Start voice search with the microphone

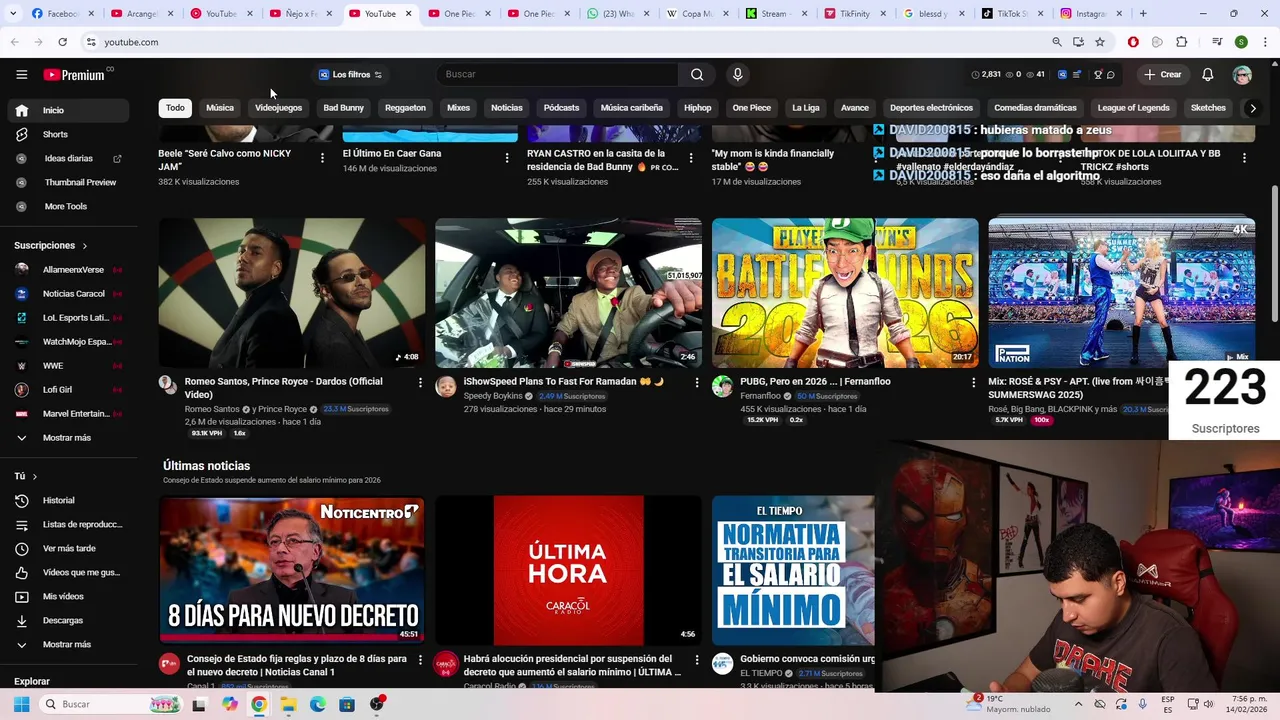(x=738, y=74)
